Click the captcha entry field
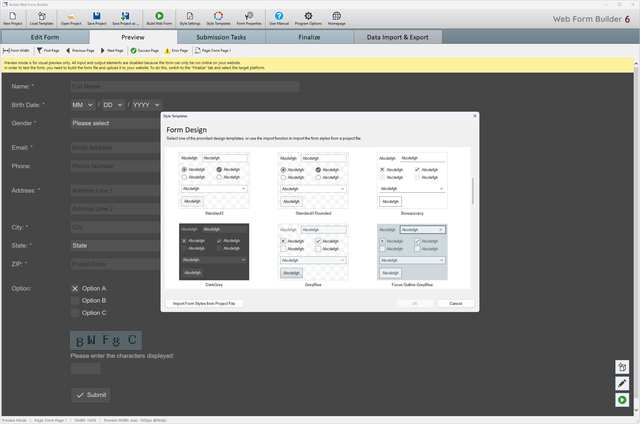The height and width of the screenshot is (424, 640). 86,369
